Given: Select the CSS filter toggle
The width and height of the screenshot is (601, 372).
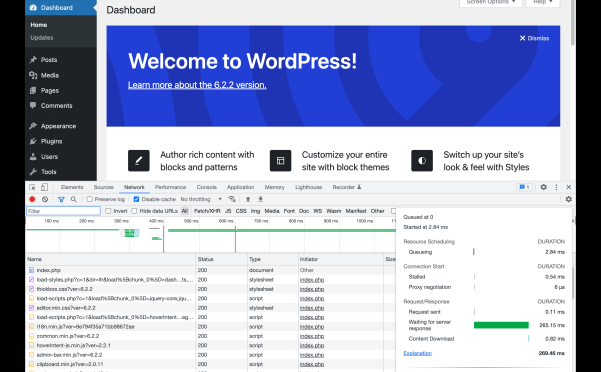Looking at the screenshot, I should pos(241,211).
